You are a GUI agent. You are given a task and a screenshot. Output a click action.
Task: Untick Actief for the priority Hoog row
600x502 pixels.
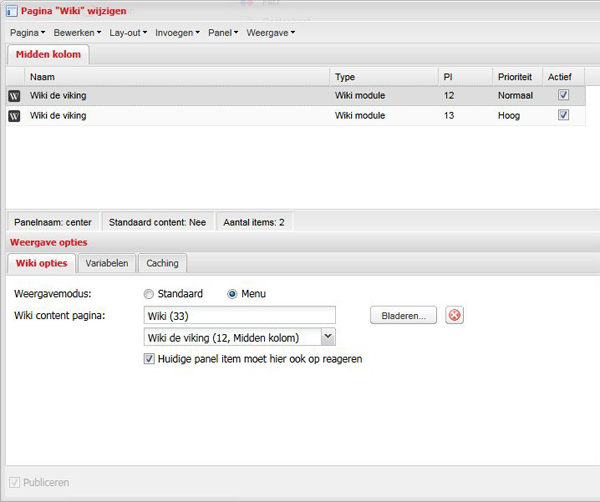pos(564,116)
